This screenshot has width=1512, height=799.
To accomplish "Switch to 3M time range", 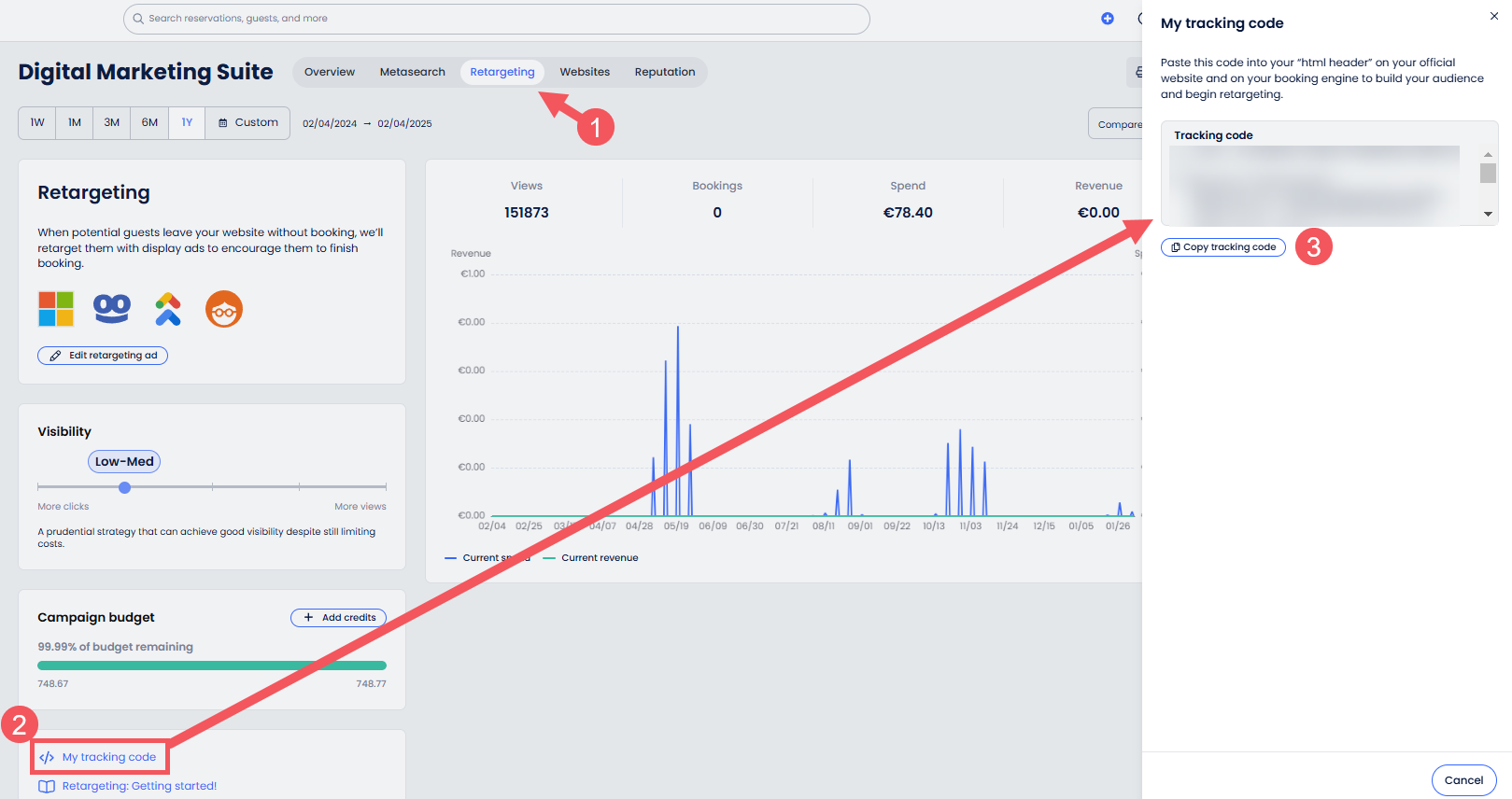I will [x=112, y=123].
